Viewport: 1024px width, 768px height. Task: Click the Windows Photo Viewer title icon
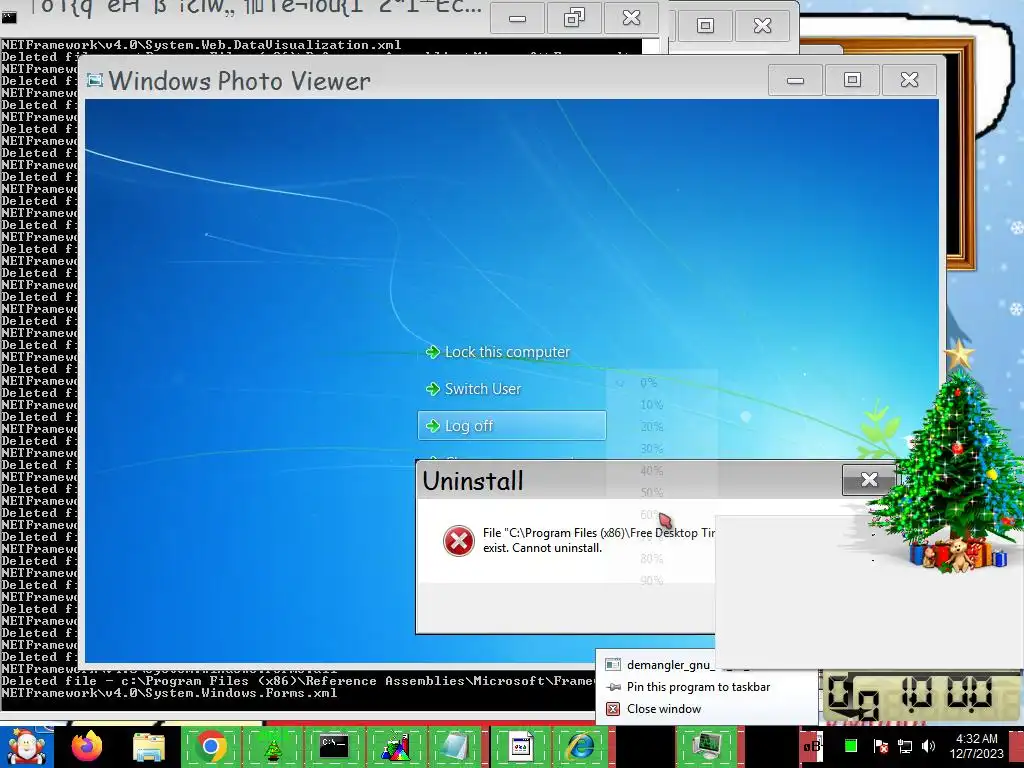pos(95,80)
